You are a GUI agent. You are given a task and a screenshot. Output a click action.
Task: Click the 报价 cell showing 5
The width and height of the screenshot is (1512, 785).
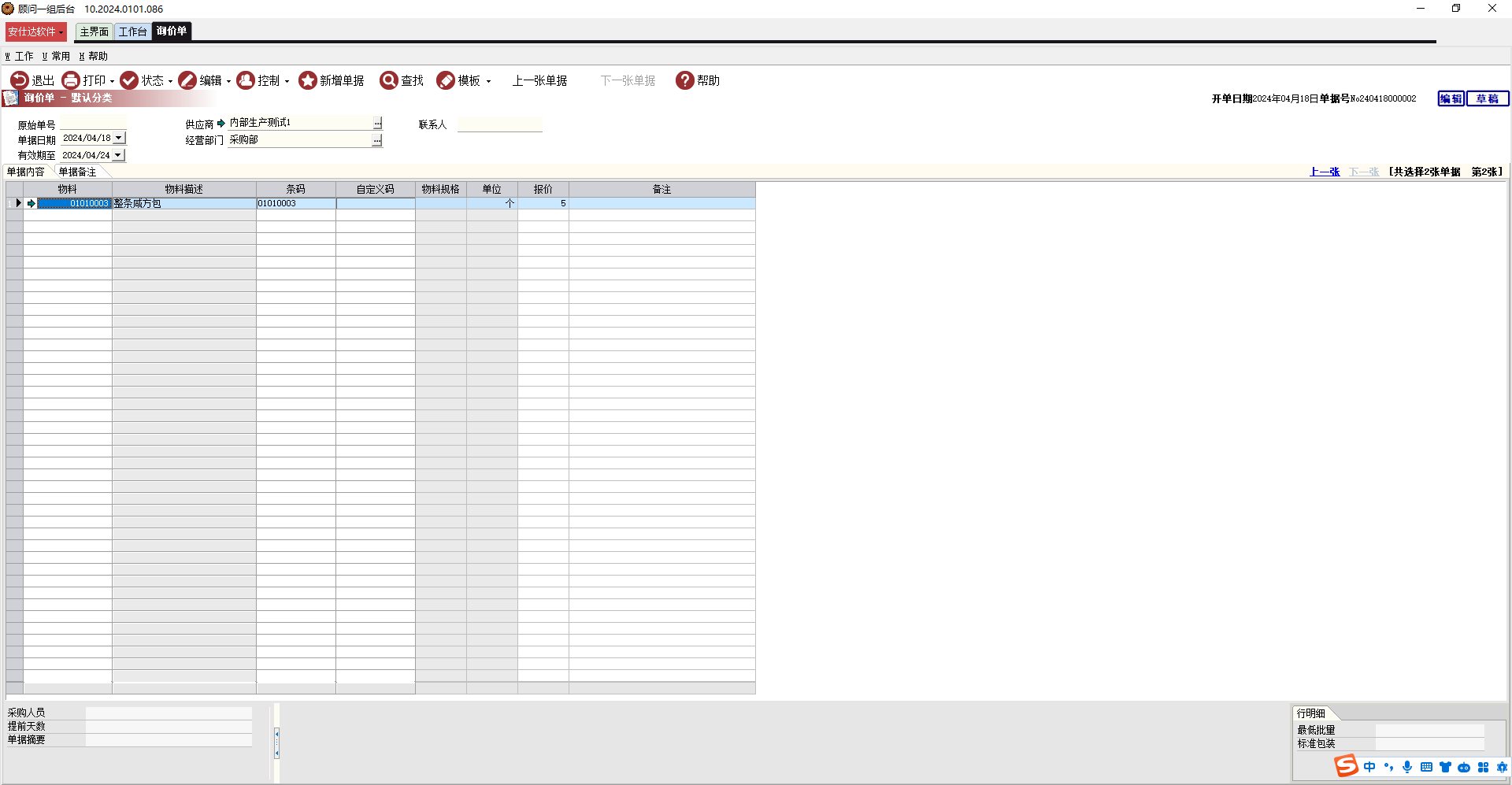(543, 203)
